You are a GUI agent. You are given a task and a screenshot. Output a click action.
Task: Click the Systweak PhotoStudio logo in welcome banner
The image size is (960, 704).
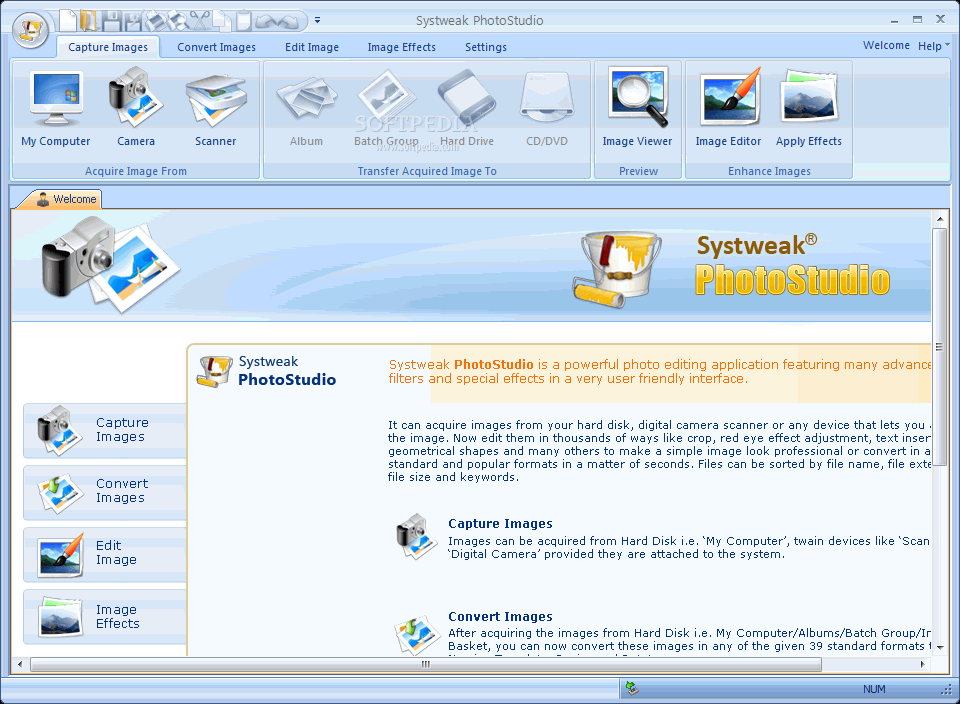point(792,266)
